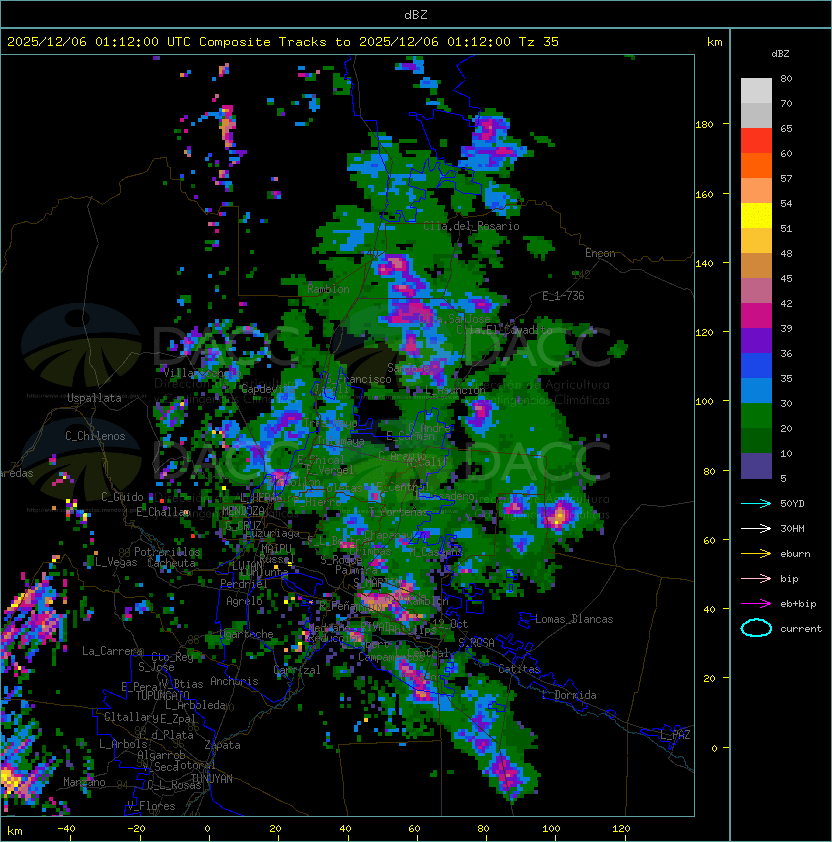Click the 'current' legend label
The width and height of the screenshot is (832, 842).
[x=801, y=629]
